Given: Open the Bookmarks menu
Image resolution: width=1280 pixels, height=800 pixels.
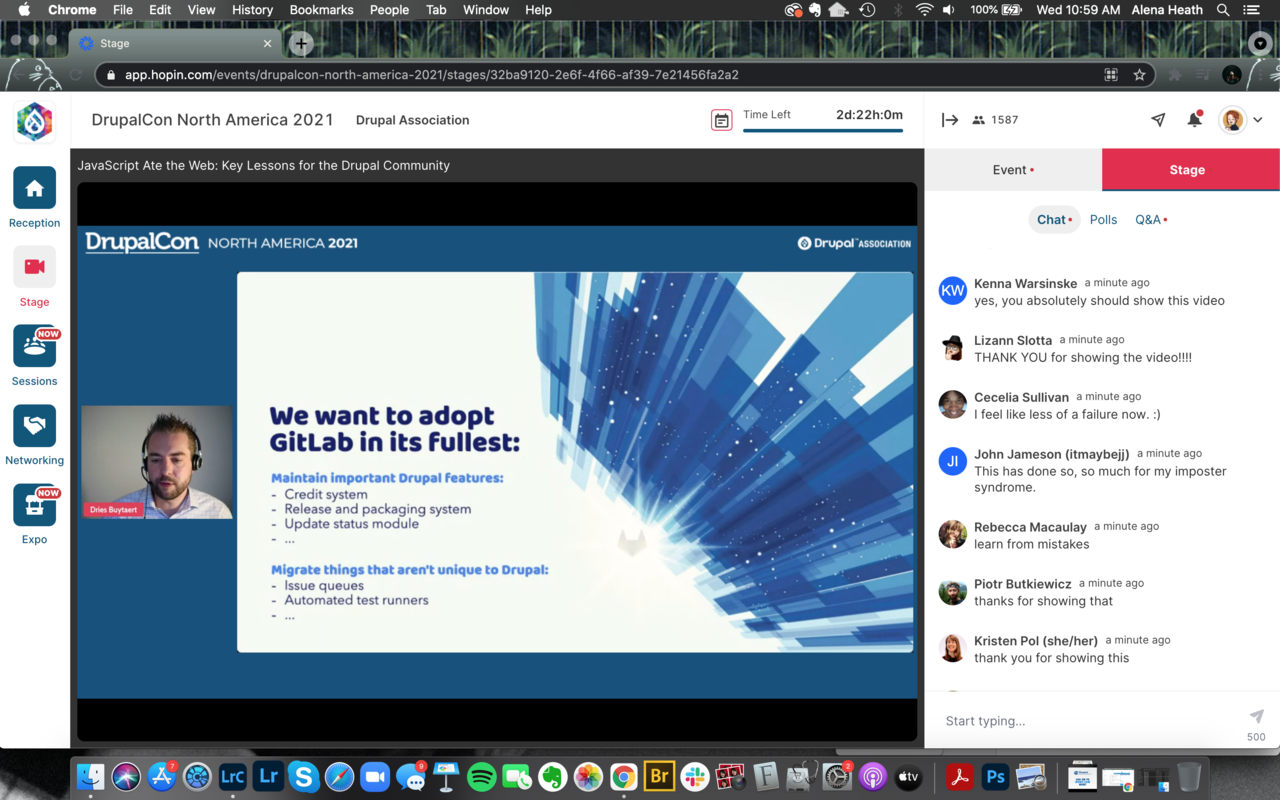Looking at the screenshot, I should tap(321, 10).
